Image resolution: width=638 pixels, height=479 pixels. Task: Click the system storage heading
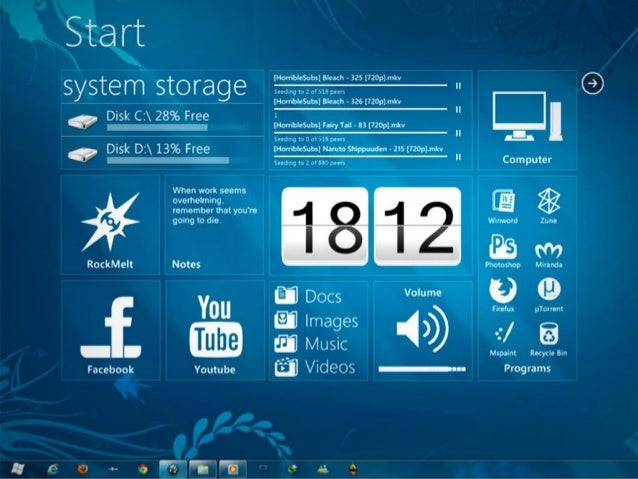(x=155, y=86)
